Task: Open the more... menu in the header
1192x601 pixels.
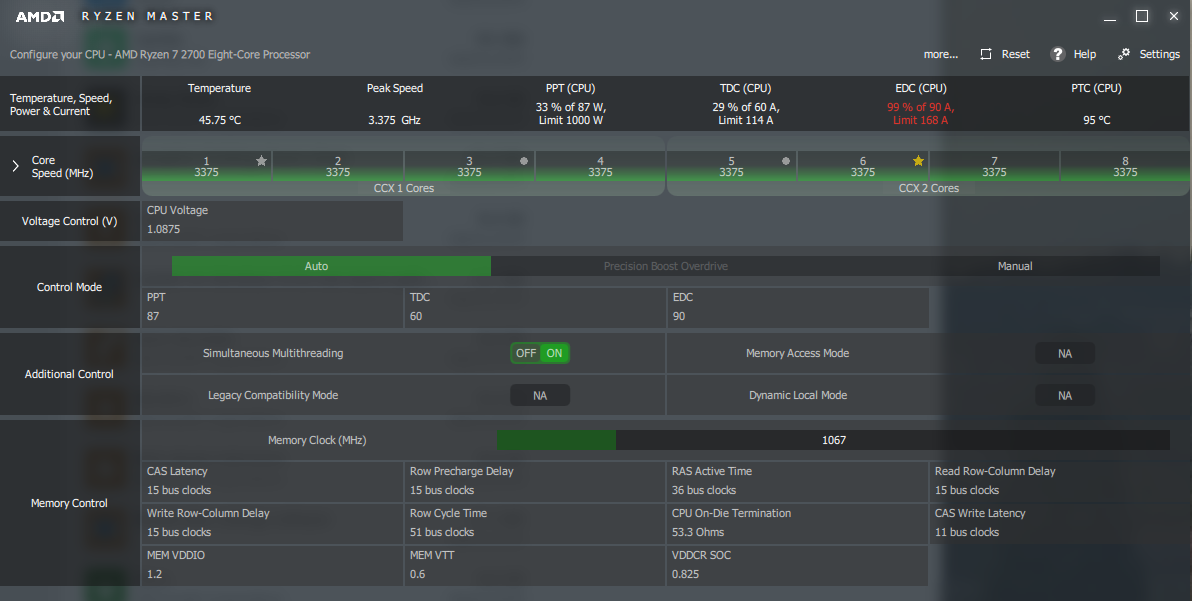Action: (x=940, y=54)
